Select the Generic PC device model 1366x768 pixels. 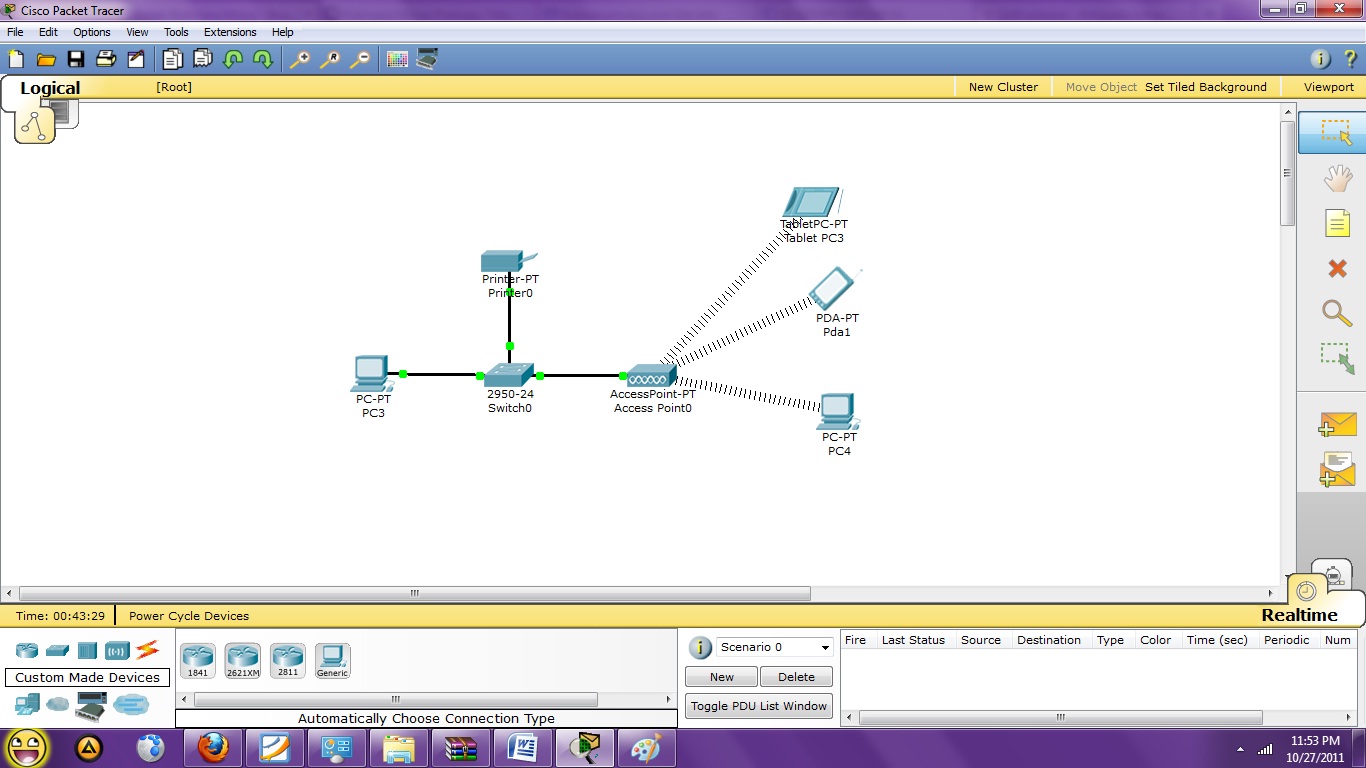click(332, 658)
